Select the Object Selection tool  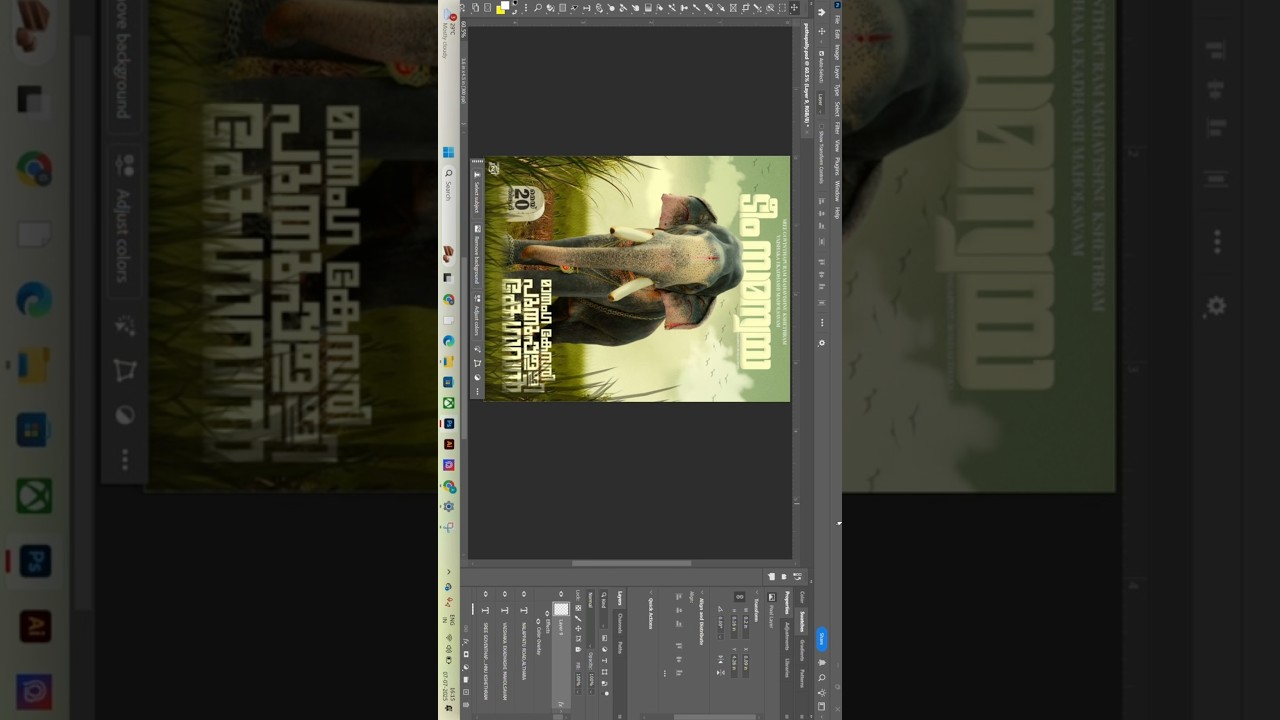point(758,7)
